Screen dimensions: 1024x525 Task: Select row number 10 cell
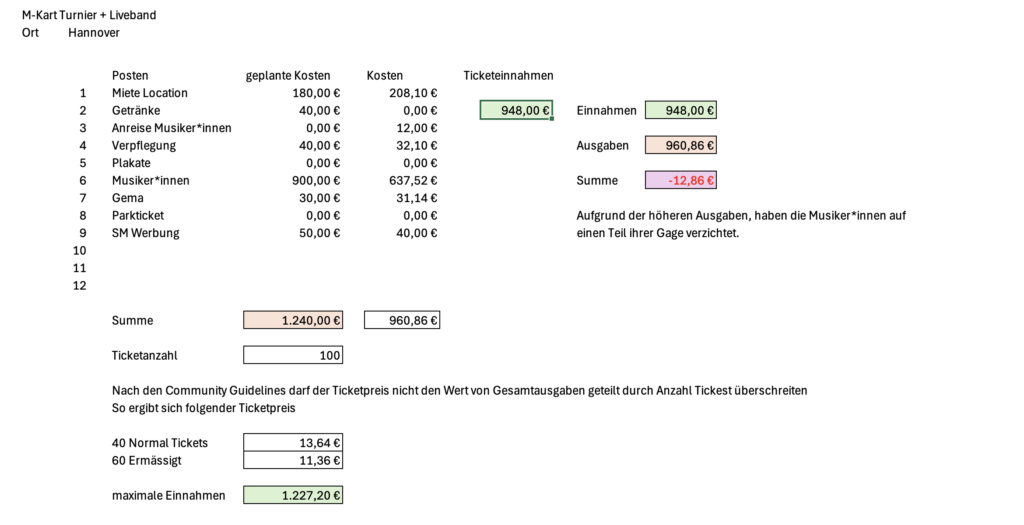tap(80, 251)
